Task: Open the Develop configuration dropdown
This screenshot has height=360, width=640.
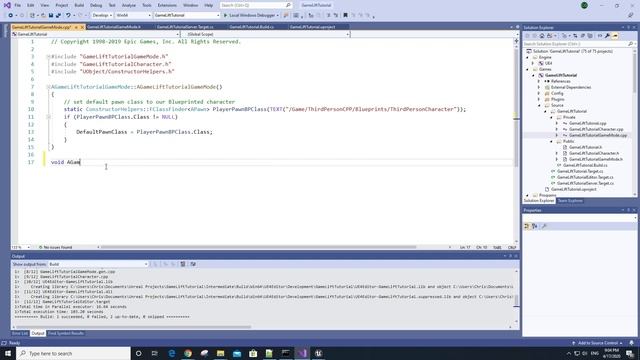Action: point(102,15)
